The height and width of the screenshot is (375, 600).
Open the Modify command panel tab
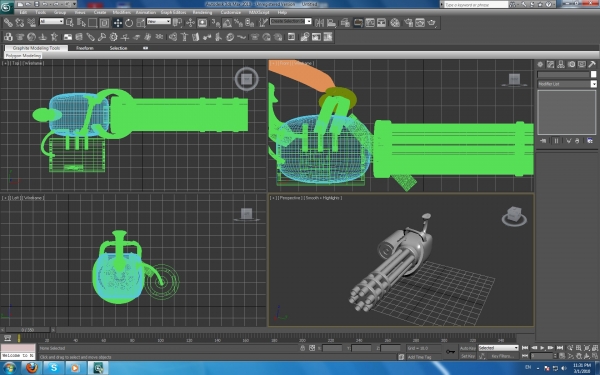[550, 64]
